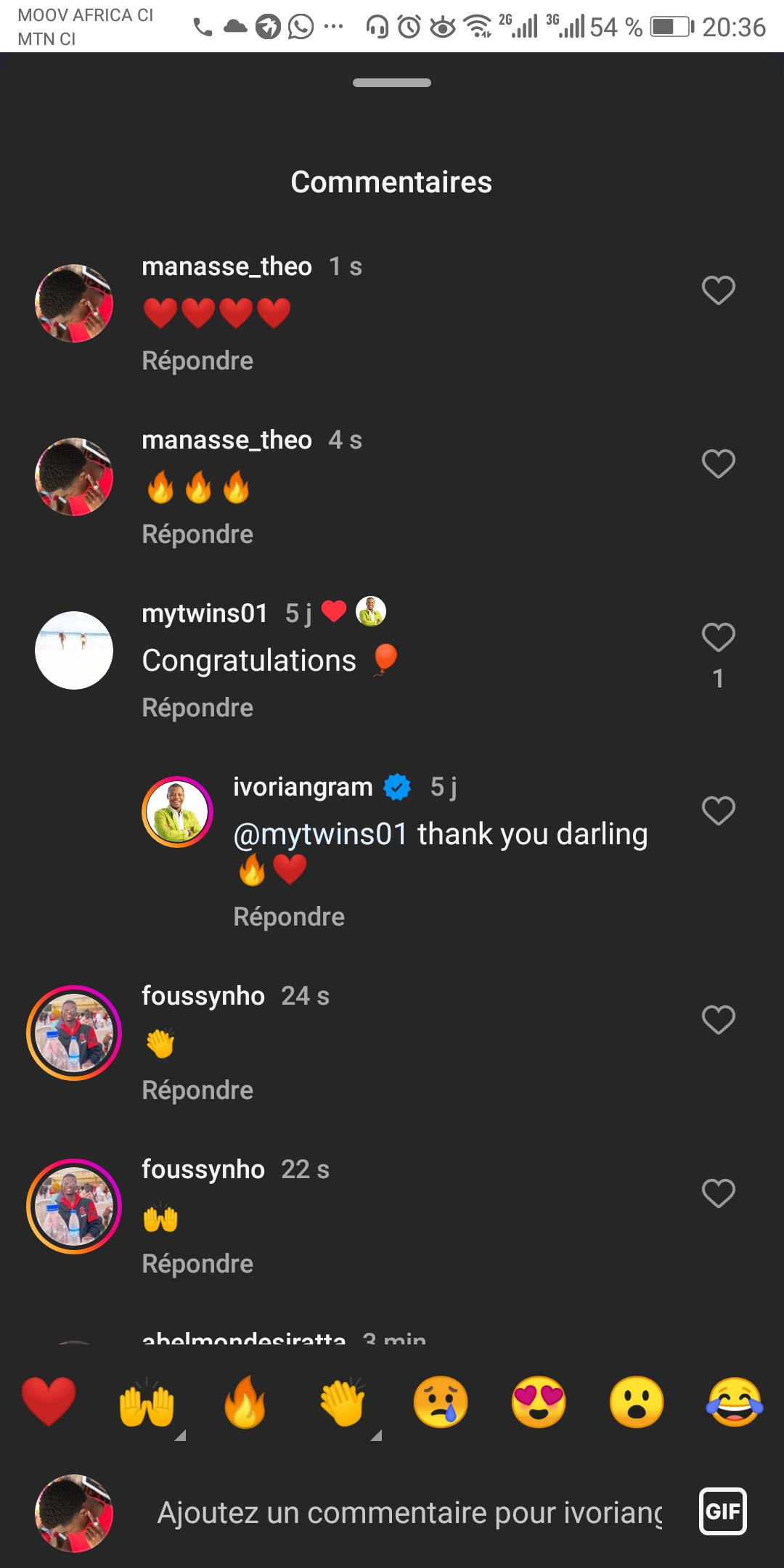Image resolution: width=784 pixels, height=1568 pixels.
Task: Focus the add a comment text field
Action: [410, 1514]
